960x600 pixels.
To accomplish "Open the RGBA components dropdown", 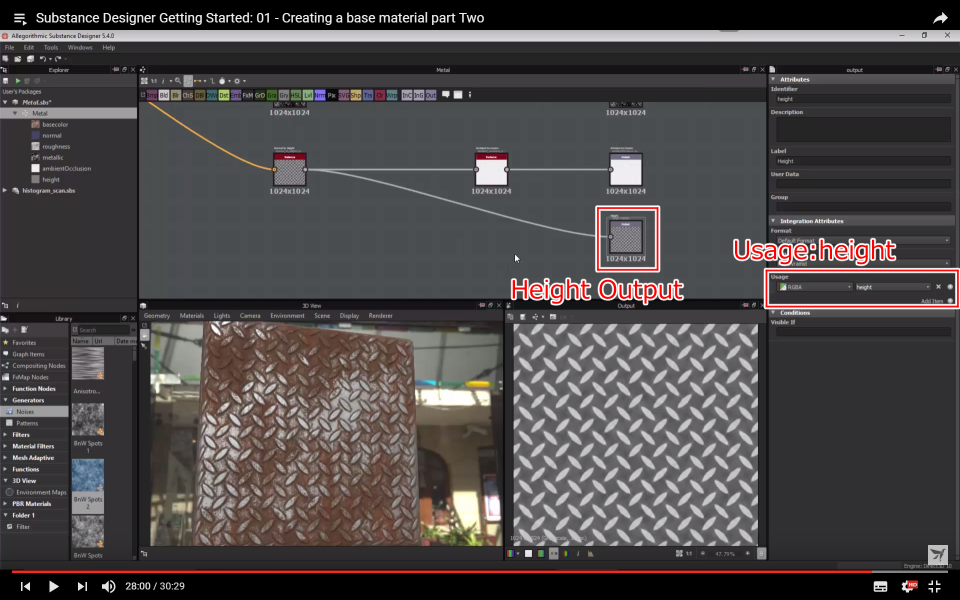I will pyautogui.click(x=815, y=287).
